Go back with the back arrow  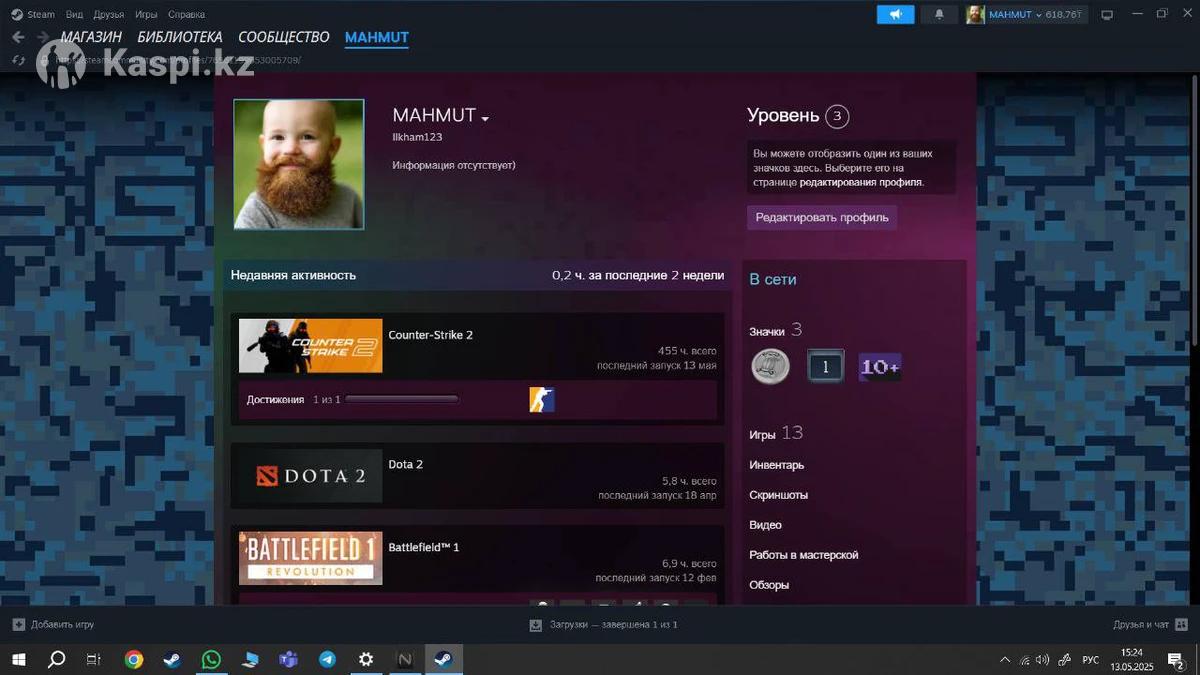[x=18, y=37]
